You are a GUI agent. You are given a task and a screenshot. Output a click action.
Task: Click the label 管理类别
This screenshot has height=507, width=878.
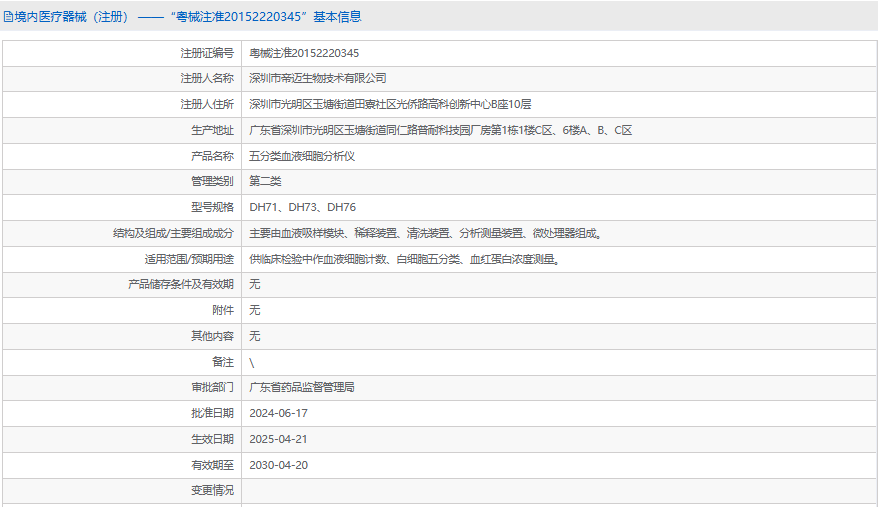(x=212, y=182)
